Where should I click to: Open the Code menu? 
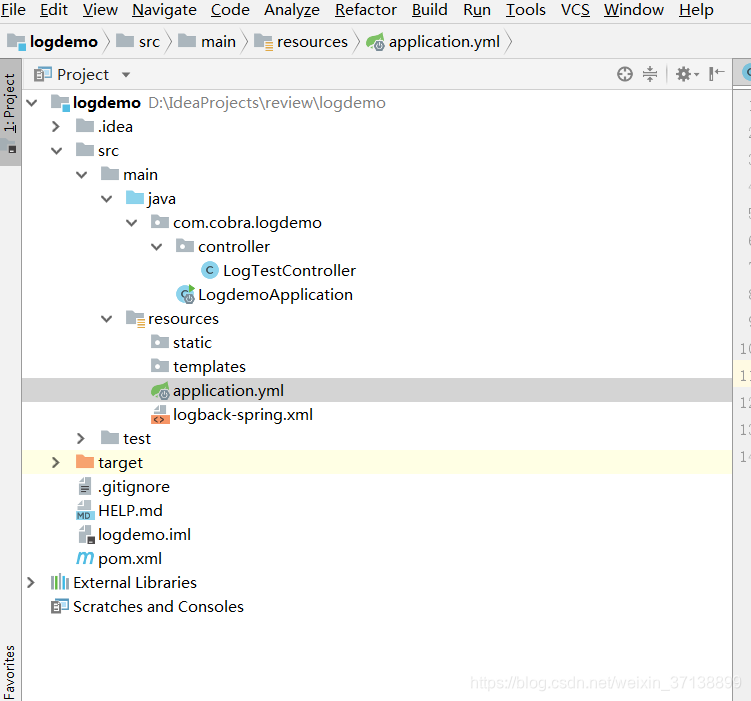[x=230, y=10]
